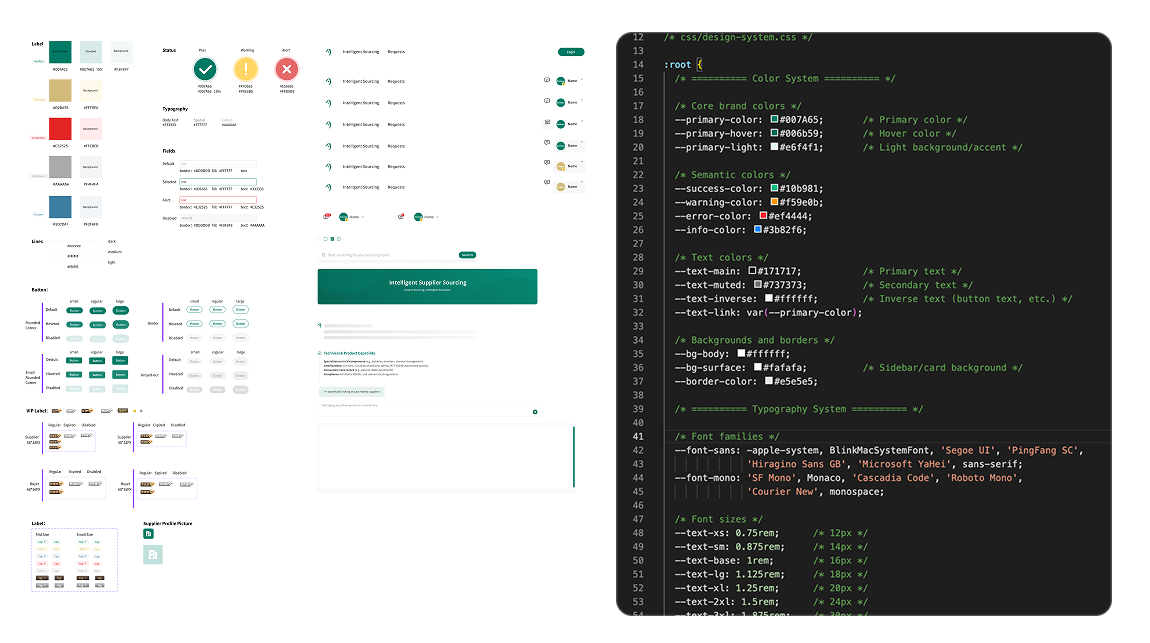Click the large Disabled button in the Greyed-out group
1150x643 pixels.
[x=241, y=389]
